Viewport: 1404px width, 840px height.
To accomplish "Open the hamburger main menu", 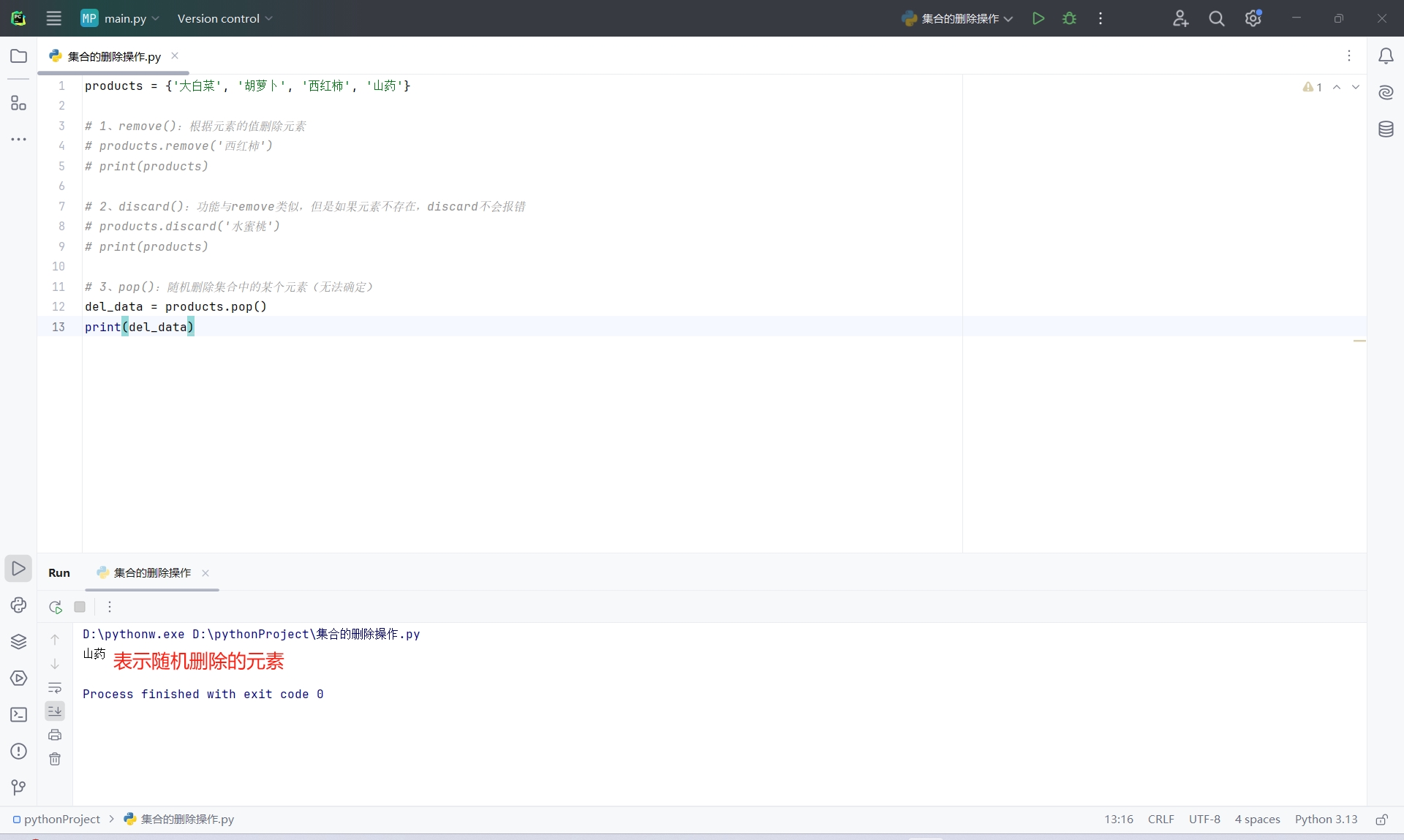I will [53, 18].
